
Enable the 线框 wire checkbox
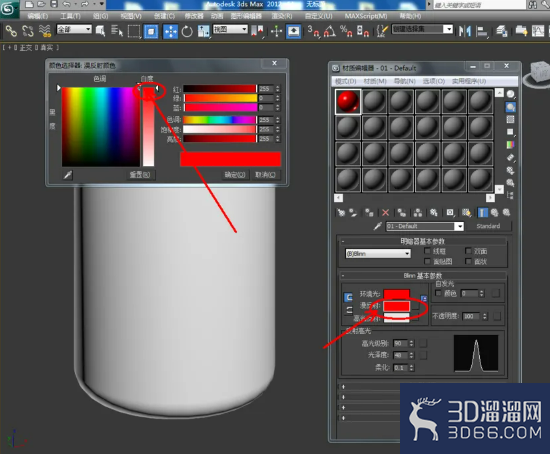pos(427,251)
